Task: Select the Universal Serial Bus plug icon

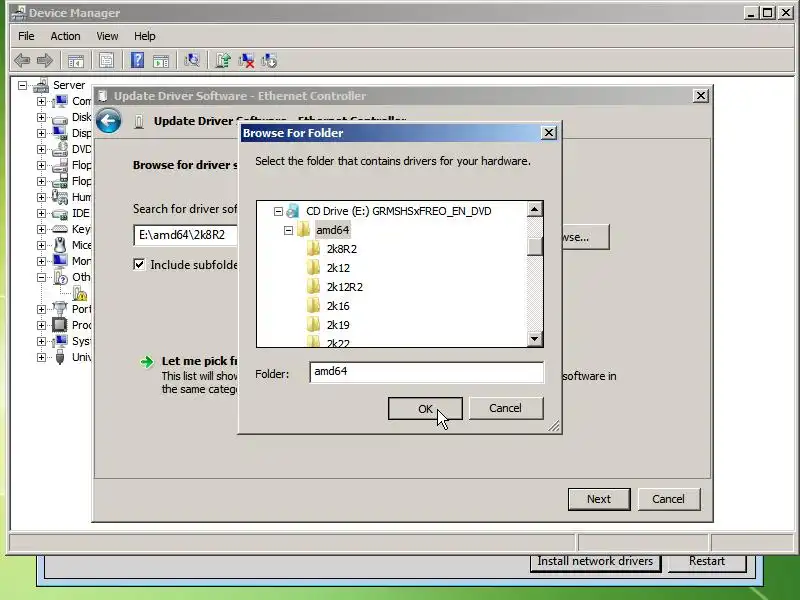Action: [x=60, y=357]
